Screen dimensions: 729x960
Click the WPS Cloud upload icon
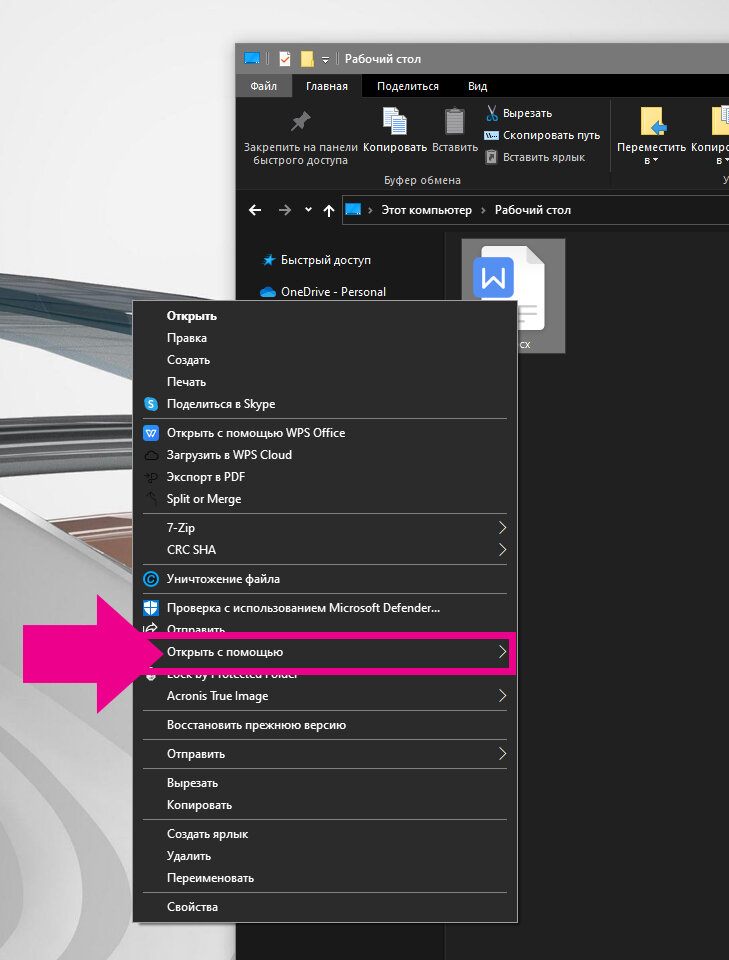[x=151, y=456]
